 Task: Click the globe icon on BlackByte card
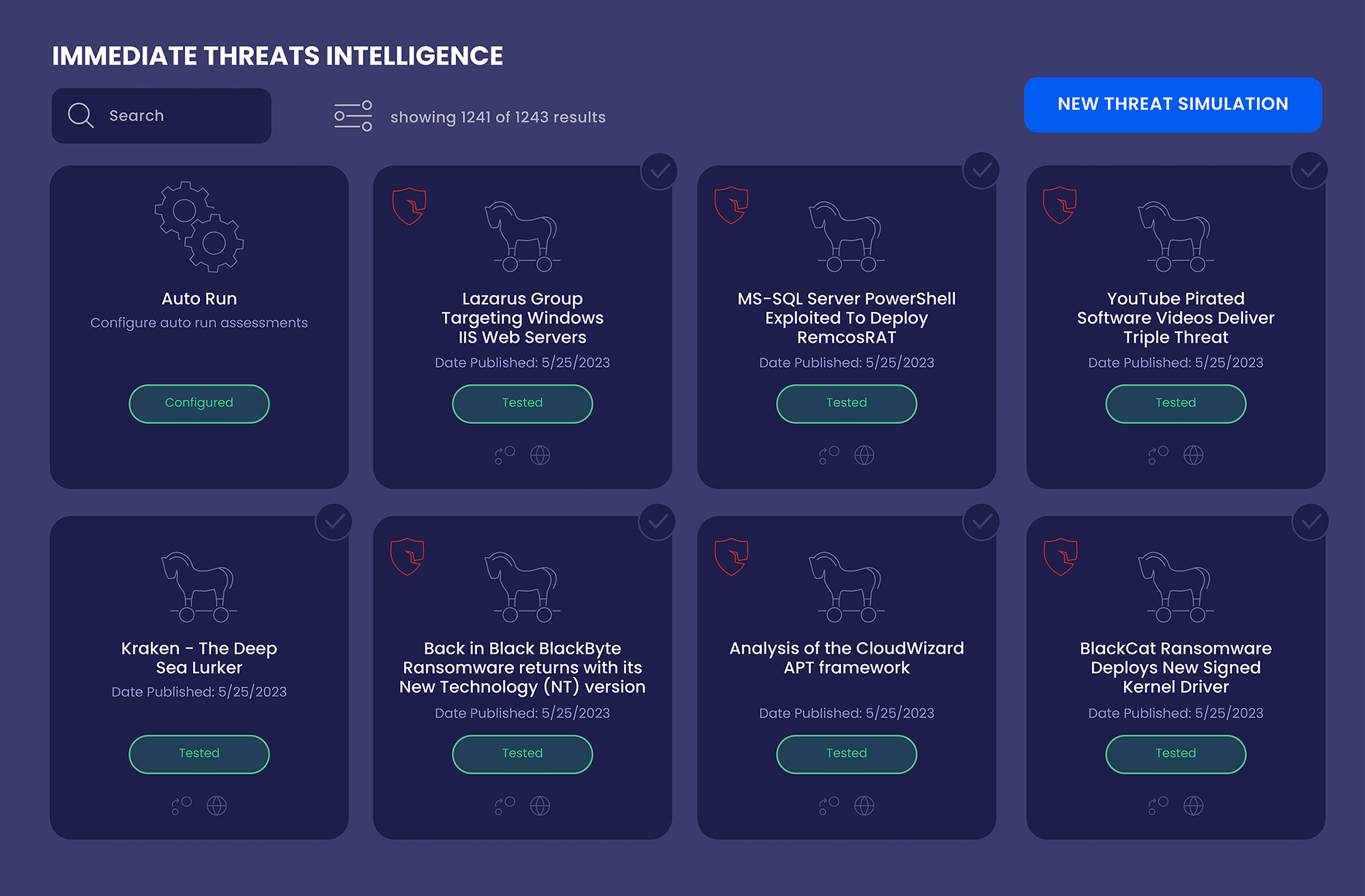coord(540,806)
